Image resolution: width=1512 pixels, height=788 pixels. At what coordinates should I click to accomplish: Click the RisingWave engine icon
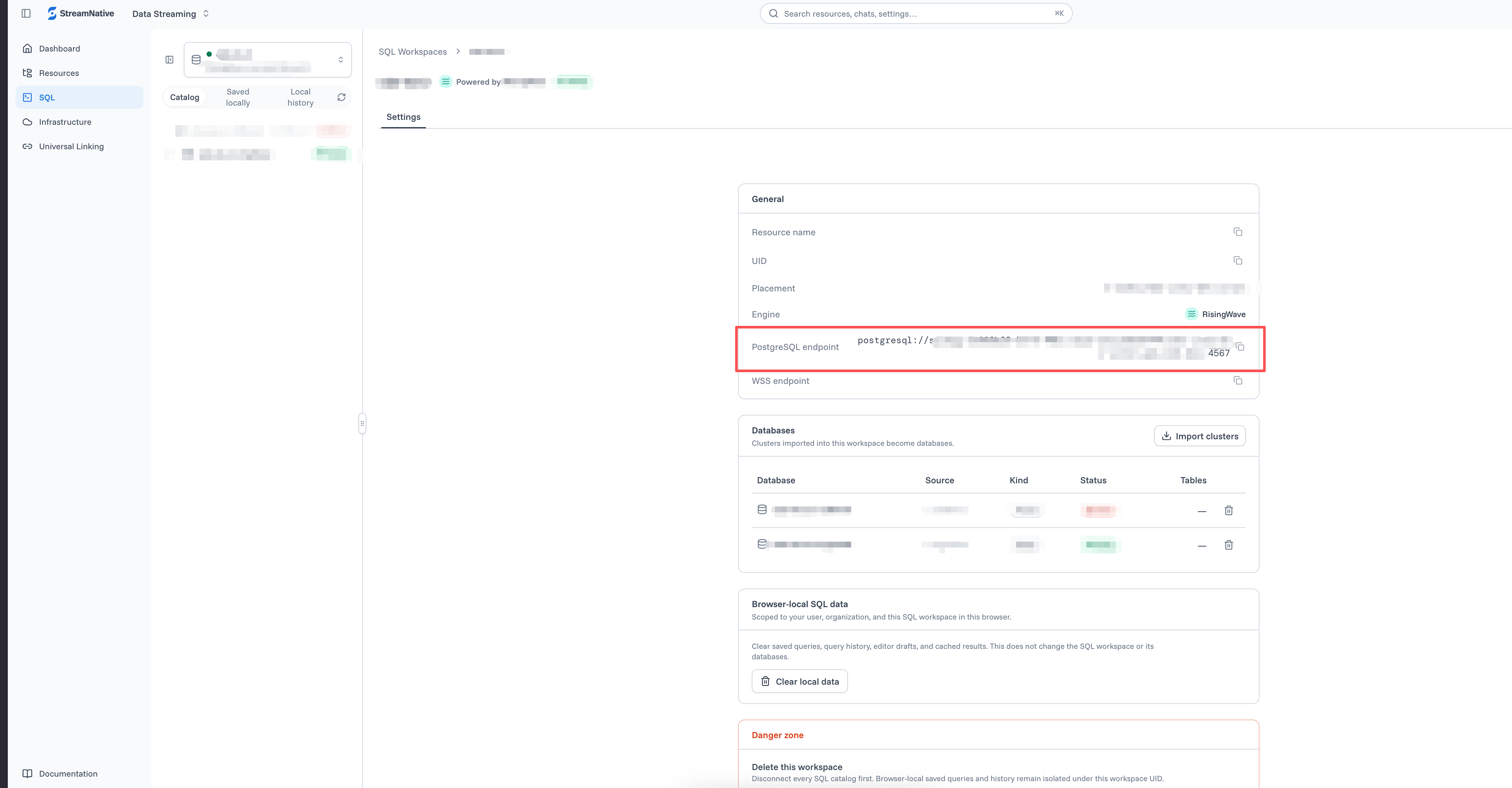click(1192, 314)
